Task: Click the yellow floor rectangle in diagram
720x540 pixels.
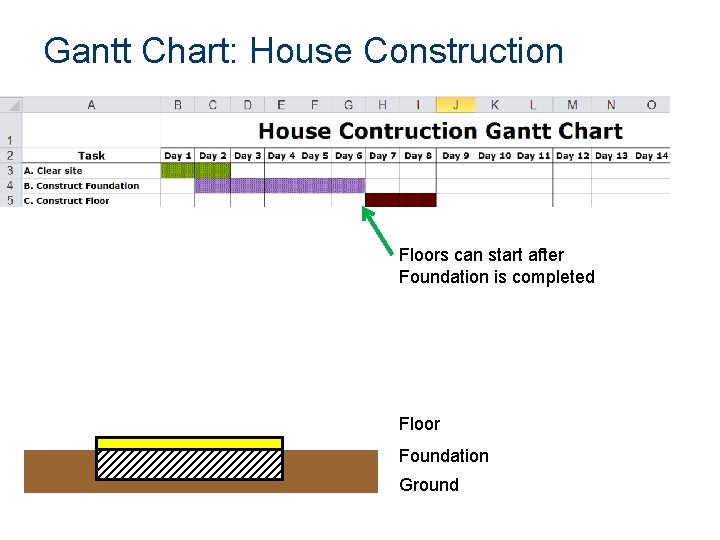Action: [190, 443]
